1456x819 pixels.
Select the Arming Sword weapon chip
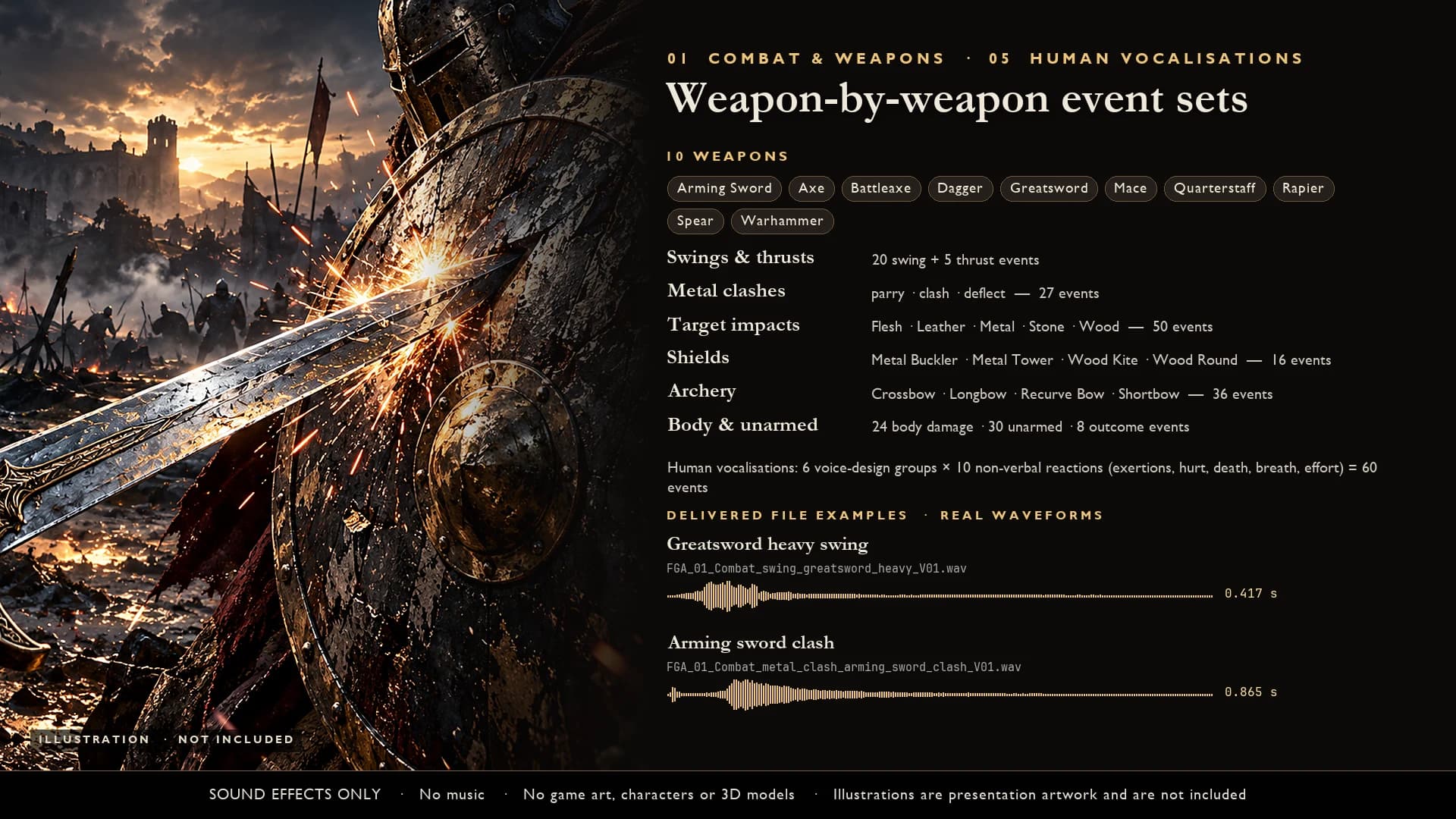coord(724,188)
